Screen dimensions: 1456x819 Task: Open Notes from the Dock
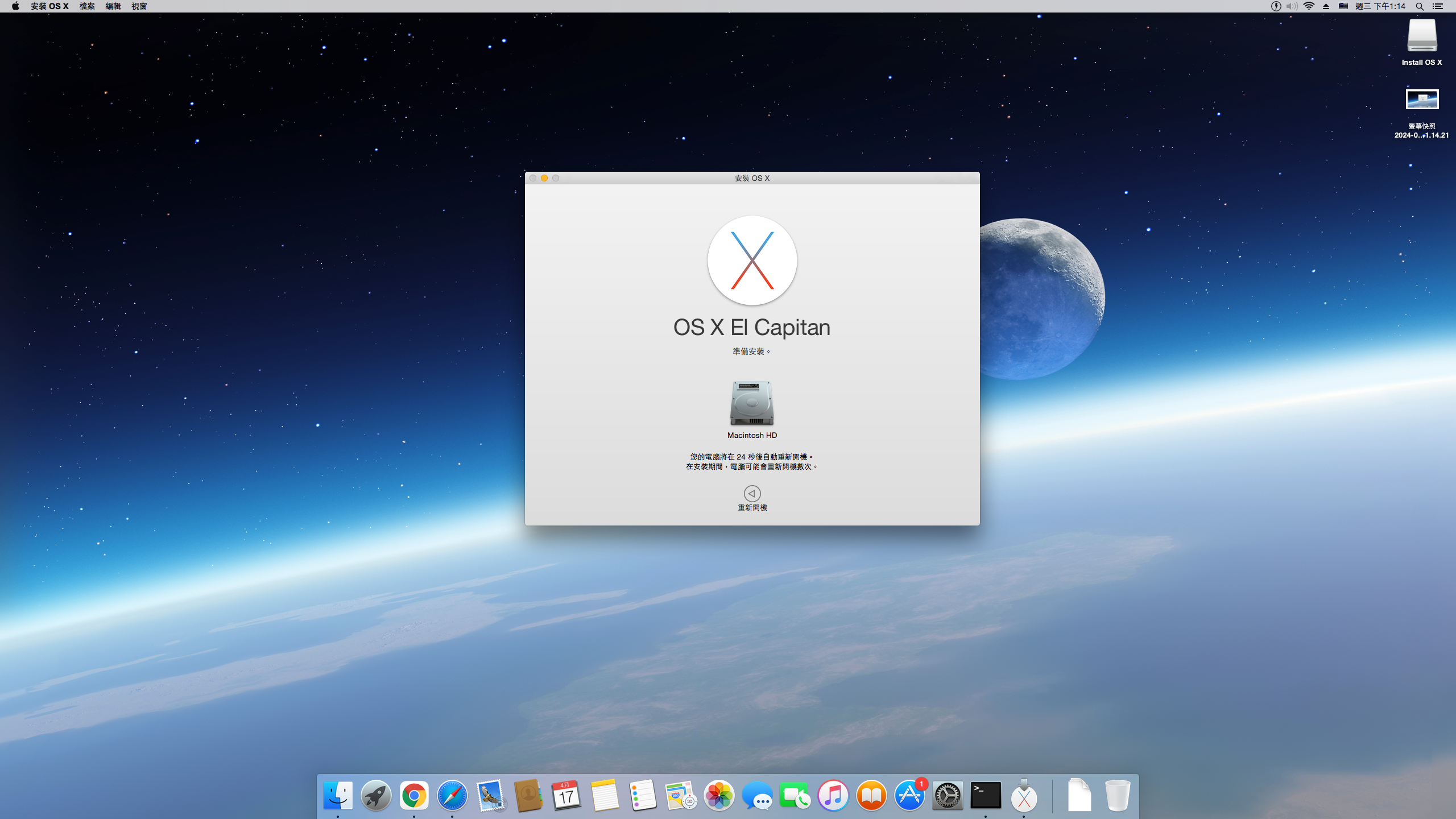point(605,795)
